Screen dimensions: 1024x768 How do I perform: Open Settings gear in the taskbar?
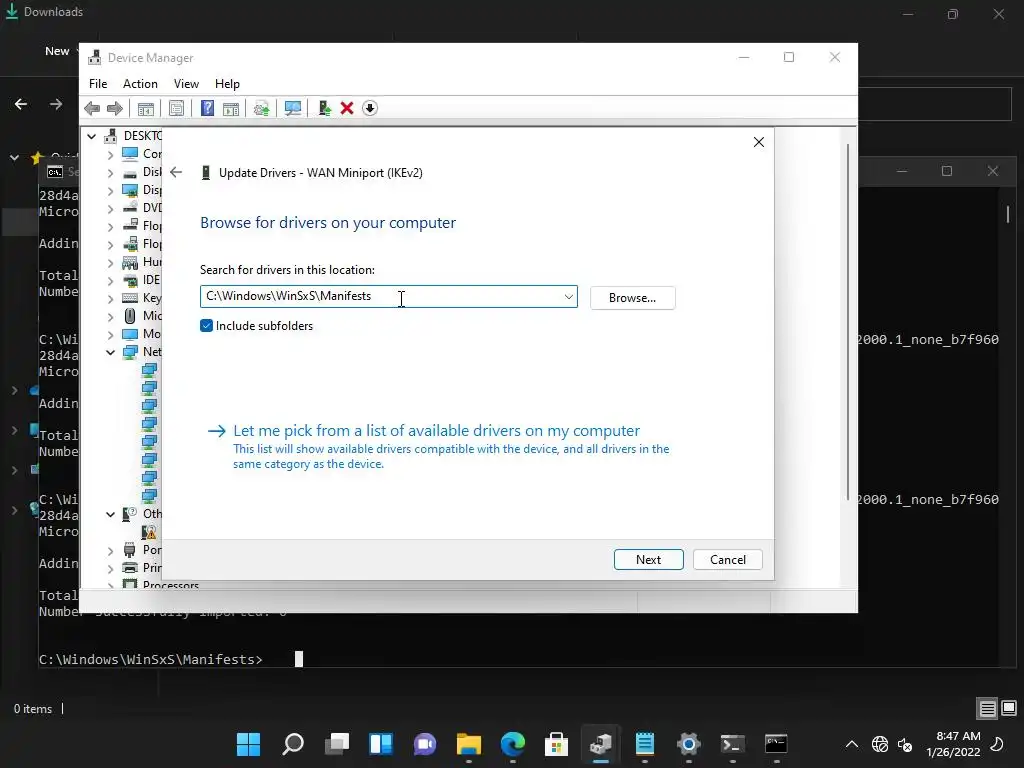[688, 744]
